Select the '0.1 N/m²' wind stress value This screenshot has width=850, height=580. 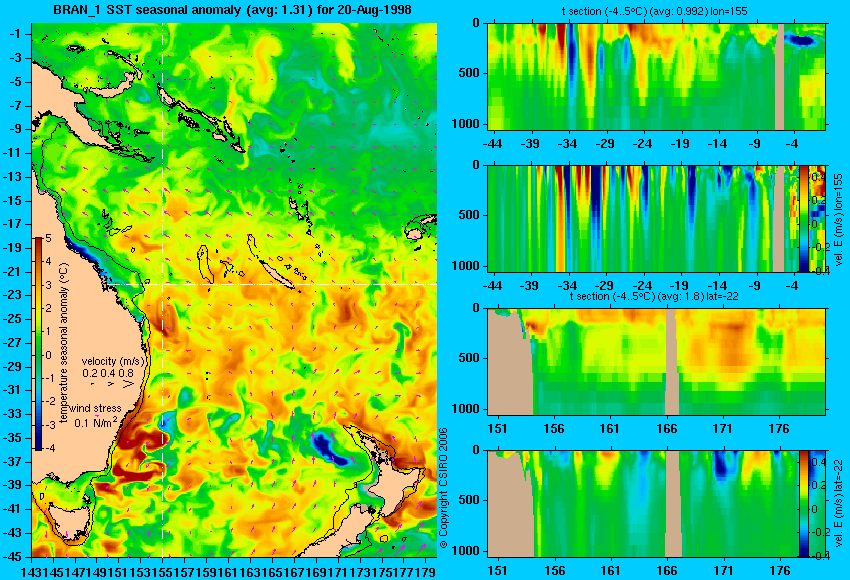tap(96, 422)
